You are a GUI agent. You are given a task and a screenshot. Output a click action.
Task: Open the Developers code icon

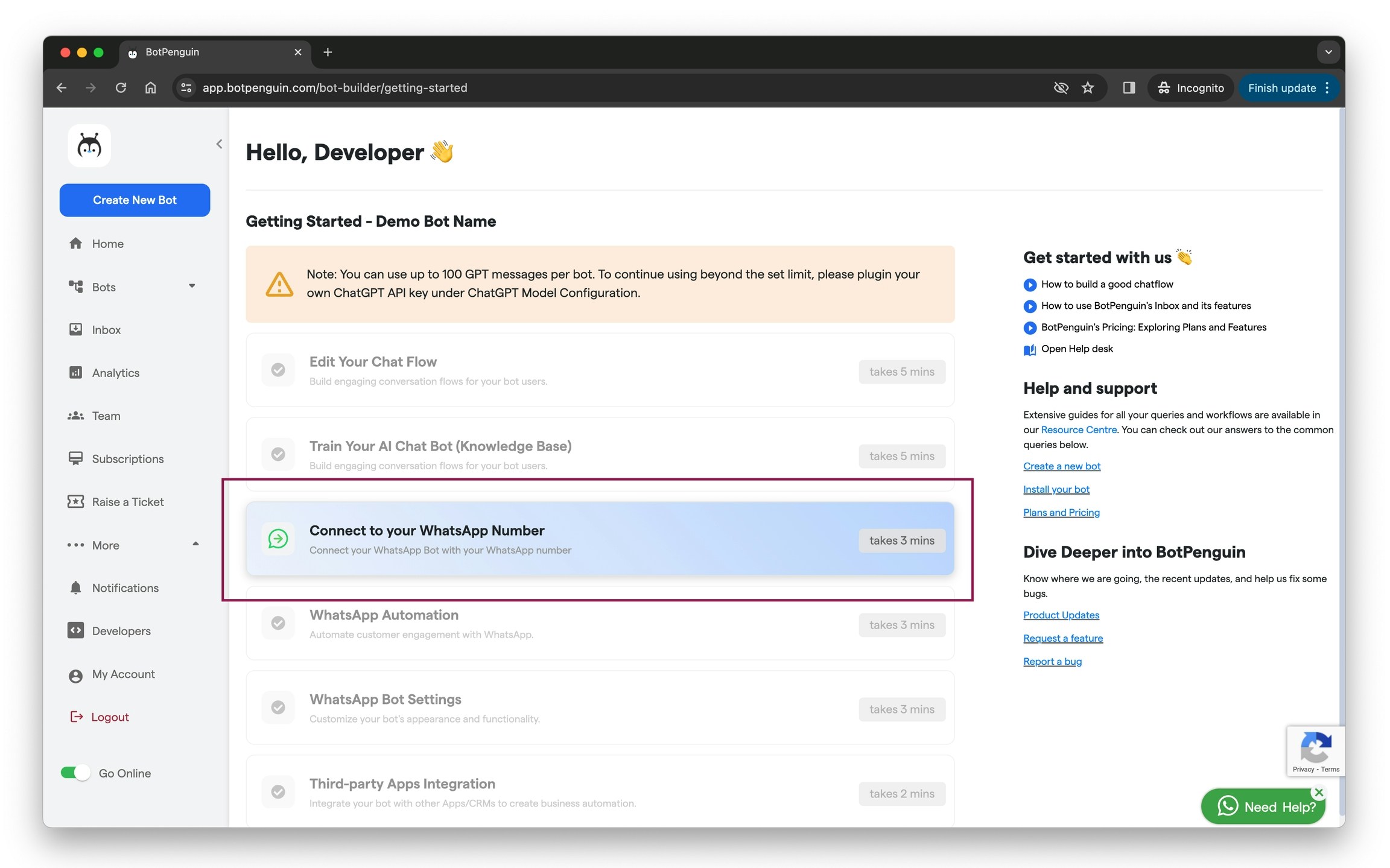coord(75,630)
